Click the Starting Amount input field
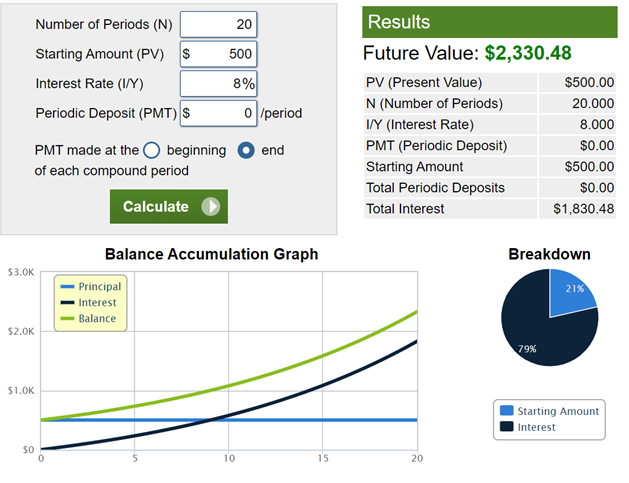The image size is (629, 483). 219,54
